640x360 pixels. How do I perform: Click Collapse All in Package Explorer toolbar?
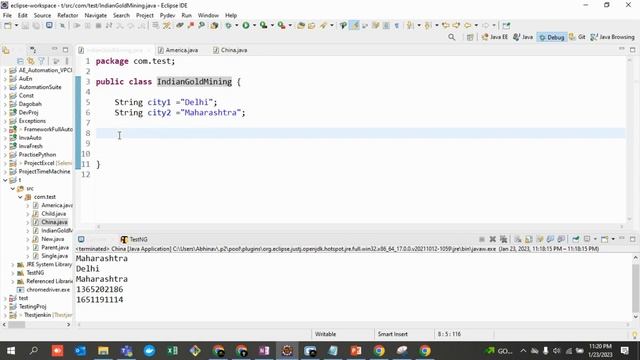20,61
